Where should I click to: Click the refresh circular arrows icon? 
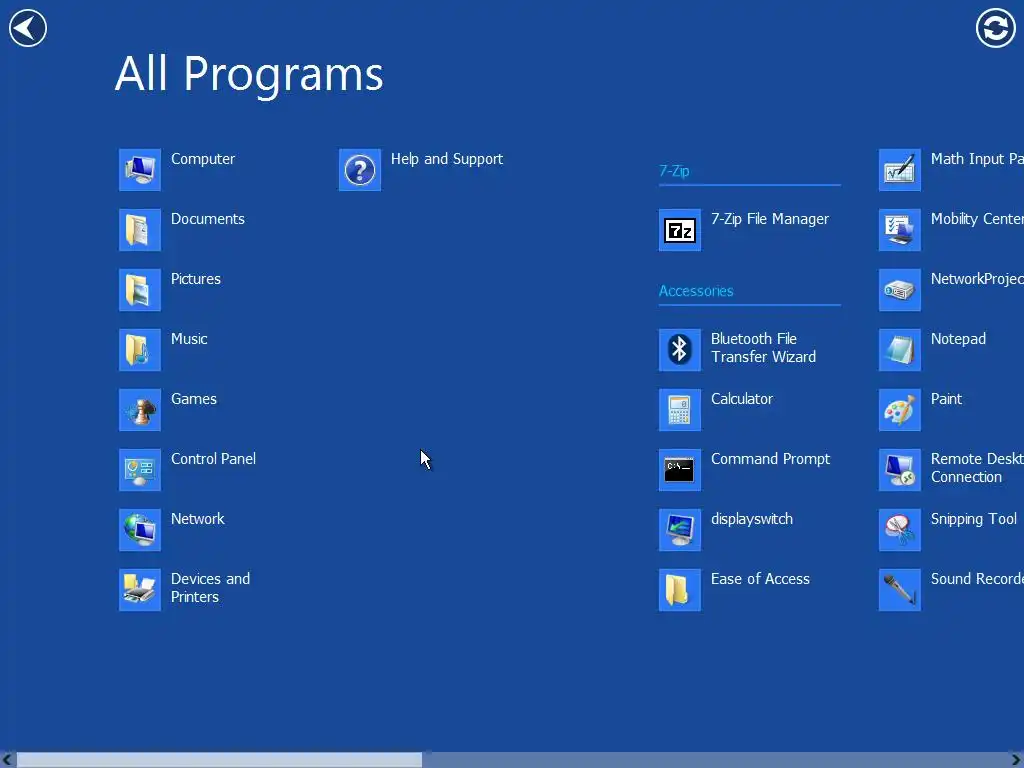click(995, 28)
